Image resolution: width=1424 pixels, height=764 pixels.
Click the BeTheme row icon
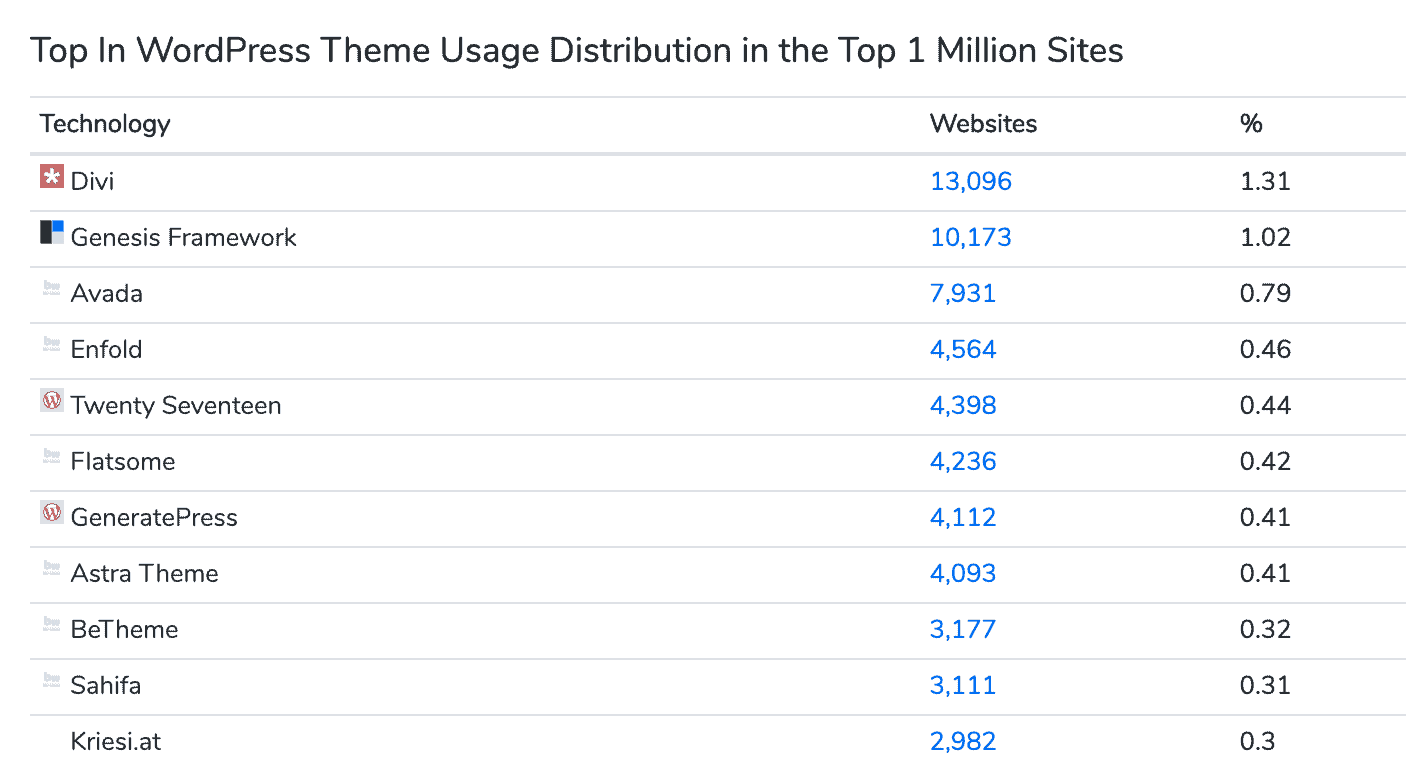52,625
